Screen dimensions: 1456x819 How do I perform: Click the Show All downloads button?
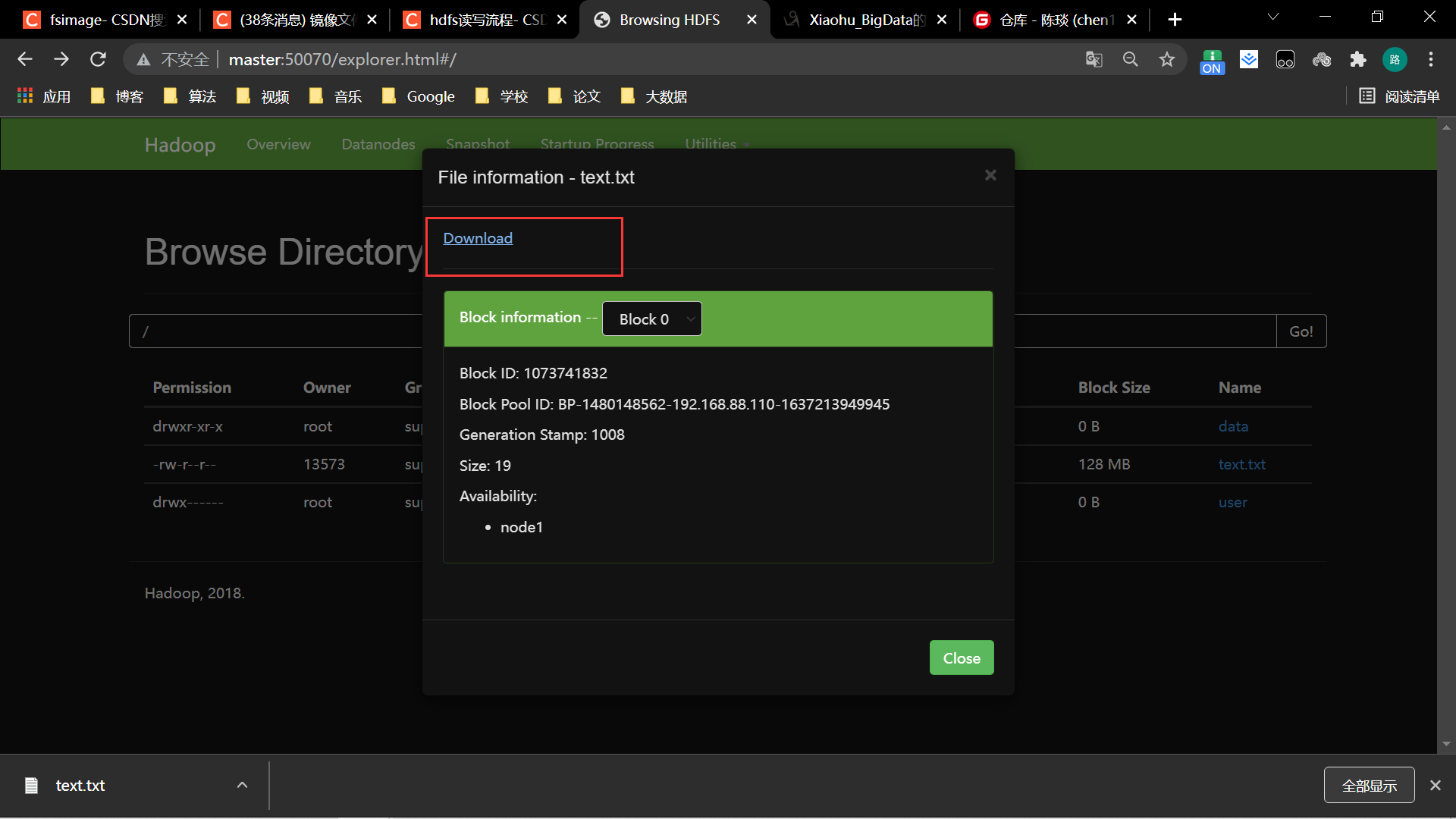point(1369,786)
